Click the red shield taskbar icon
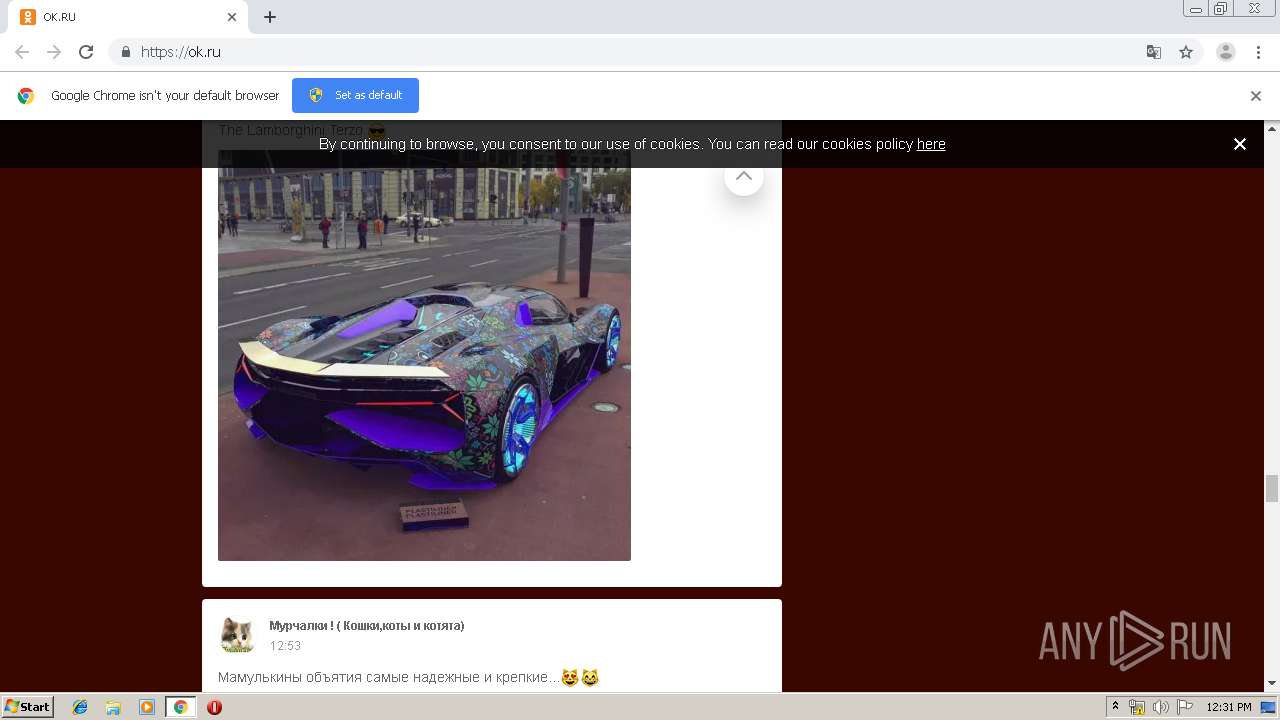1280x720 pixels. 214,707
